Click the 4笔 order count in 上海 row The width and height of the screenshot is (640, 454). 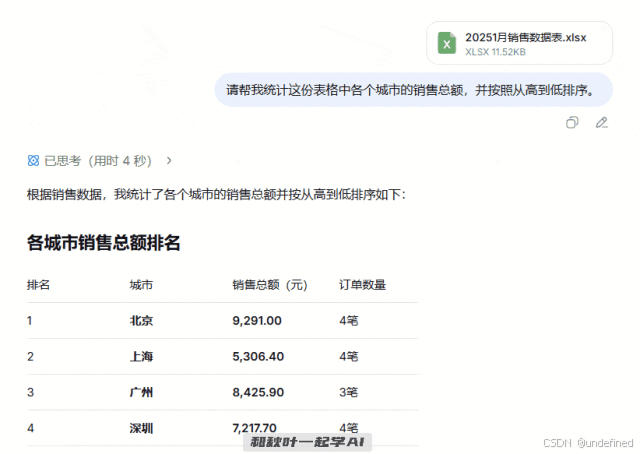pyautogui.click(x=349, y=356)
